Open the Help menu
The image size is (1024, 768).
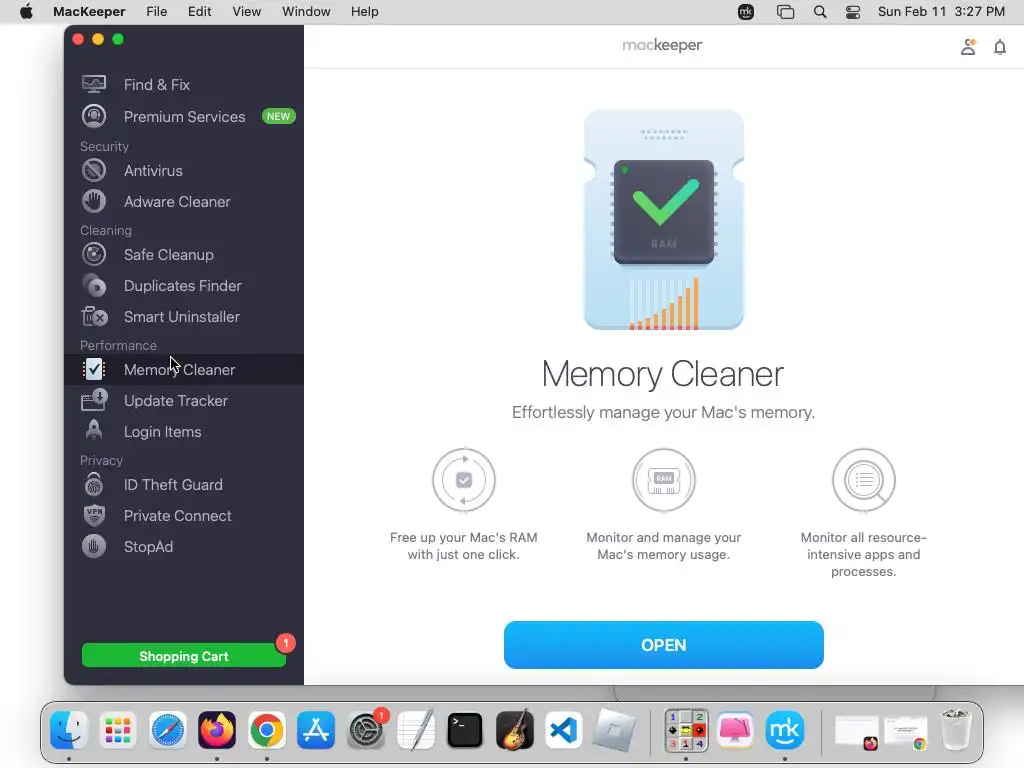(x=364, y=12)
